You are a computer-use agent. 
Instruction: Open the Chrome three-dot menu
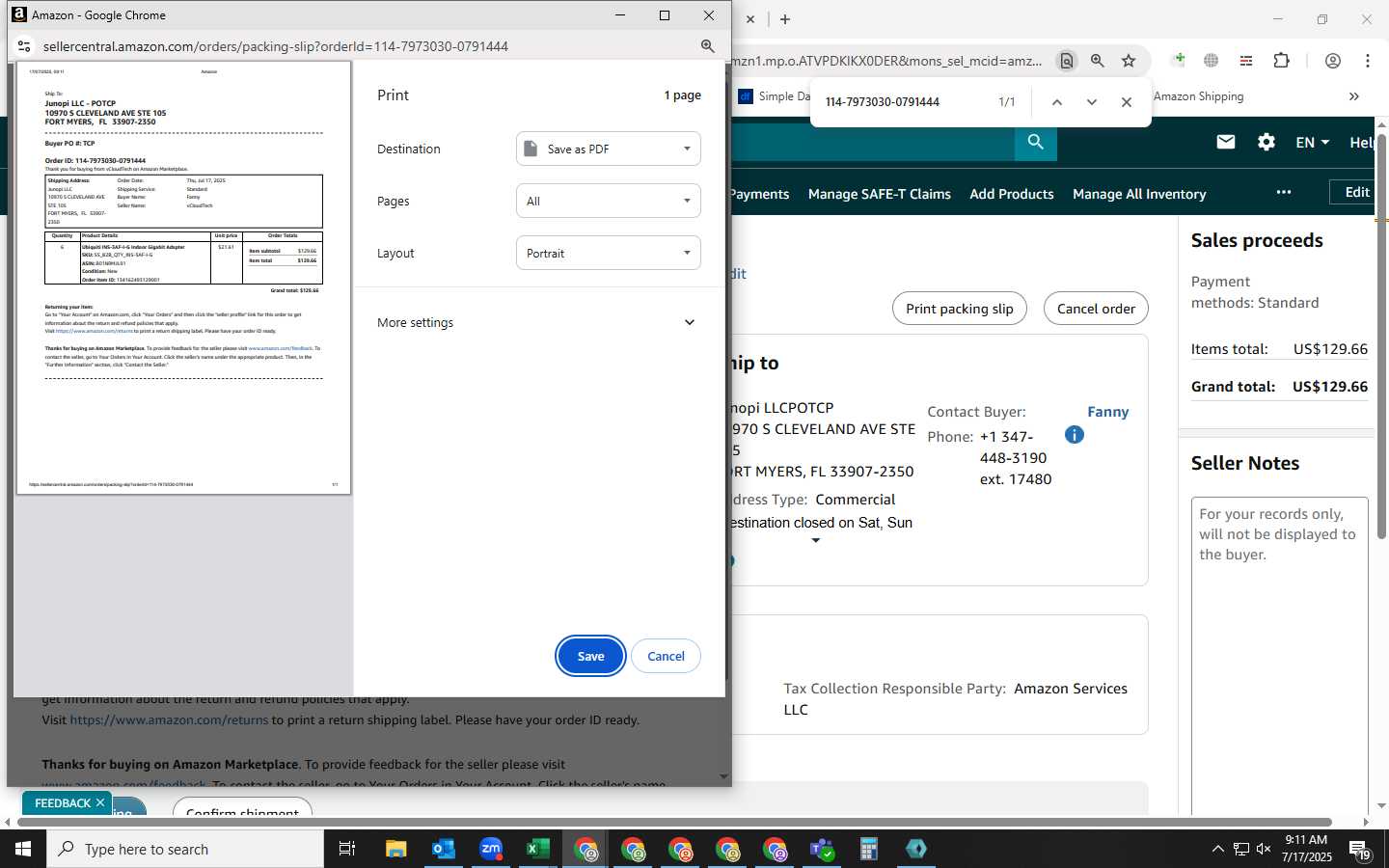[1367, 61]
